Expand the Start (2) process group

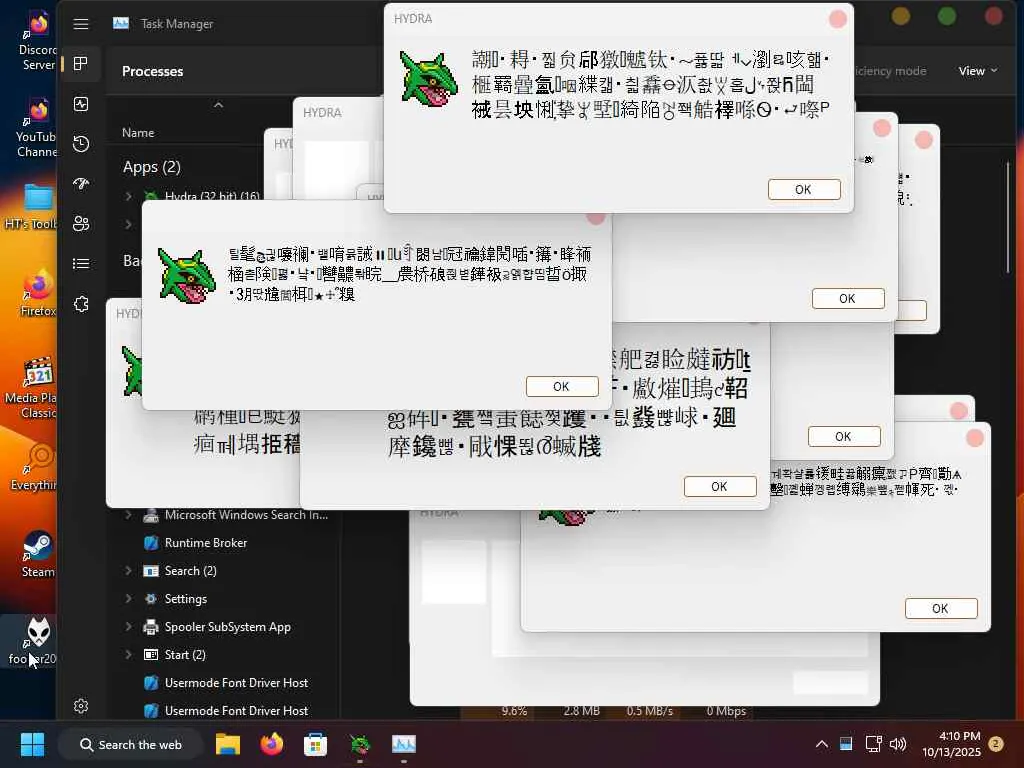click(x=129, y=654)
